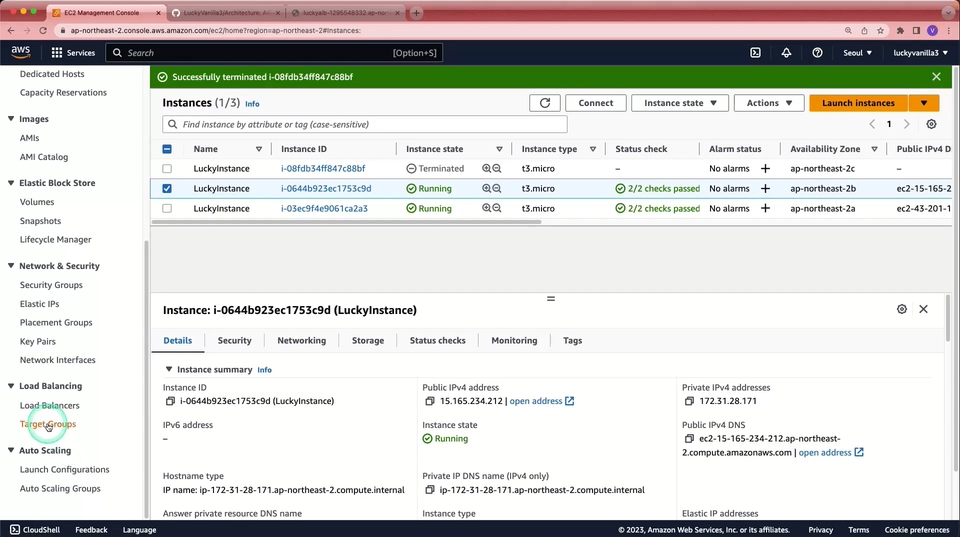Open the help question mark menu
Screen dimensions: 960x537
[x=817, y=53]
